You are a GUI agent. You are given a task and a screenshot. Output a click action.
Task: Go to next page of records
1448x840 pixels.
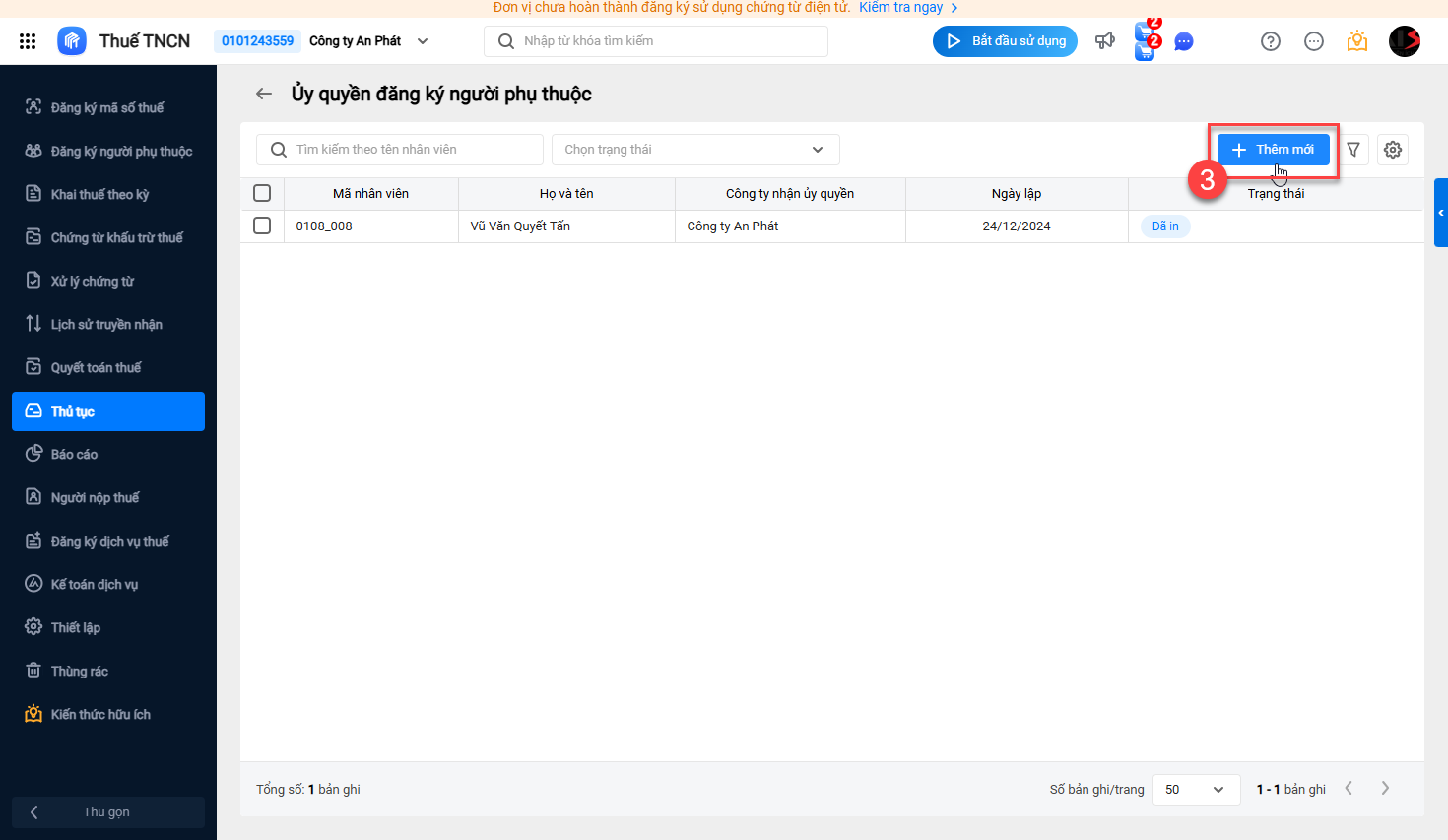coord(1385,788)
